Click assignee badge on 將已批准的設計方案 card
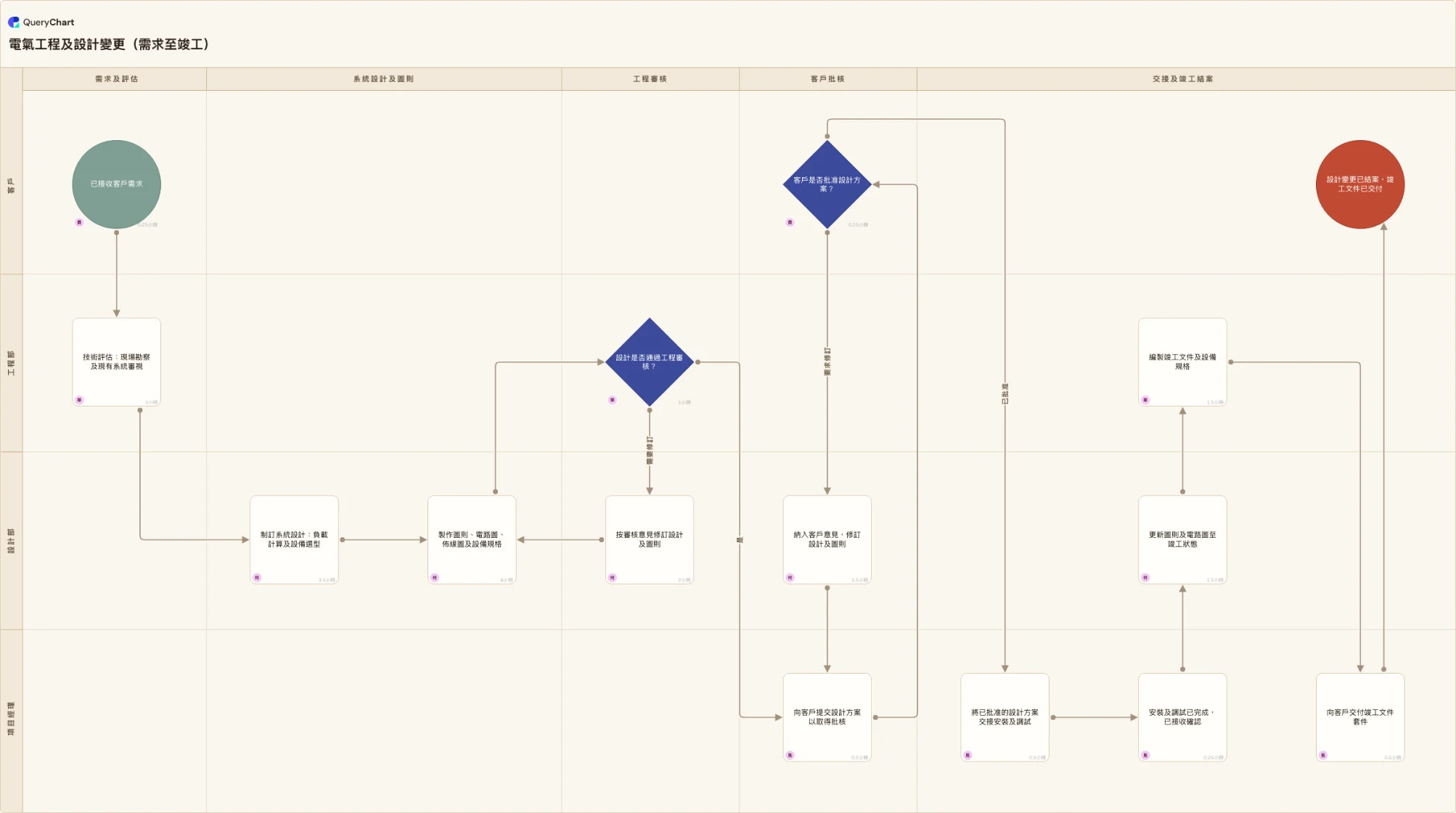The image size is (1456, 813). coord(968,756)
